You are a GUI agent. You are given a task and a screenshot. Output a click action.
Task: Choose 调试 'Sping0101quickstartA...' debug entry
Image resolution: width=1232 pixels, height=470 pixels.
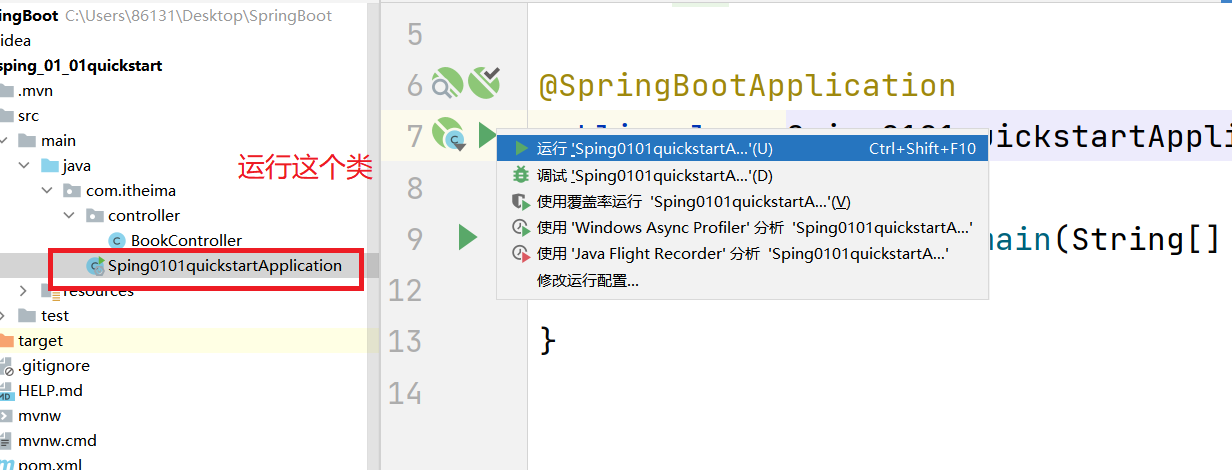[x=743, y=175]
